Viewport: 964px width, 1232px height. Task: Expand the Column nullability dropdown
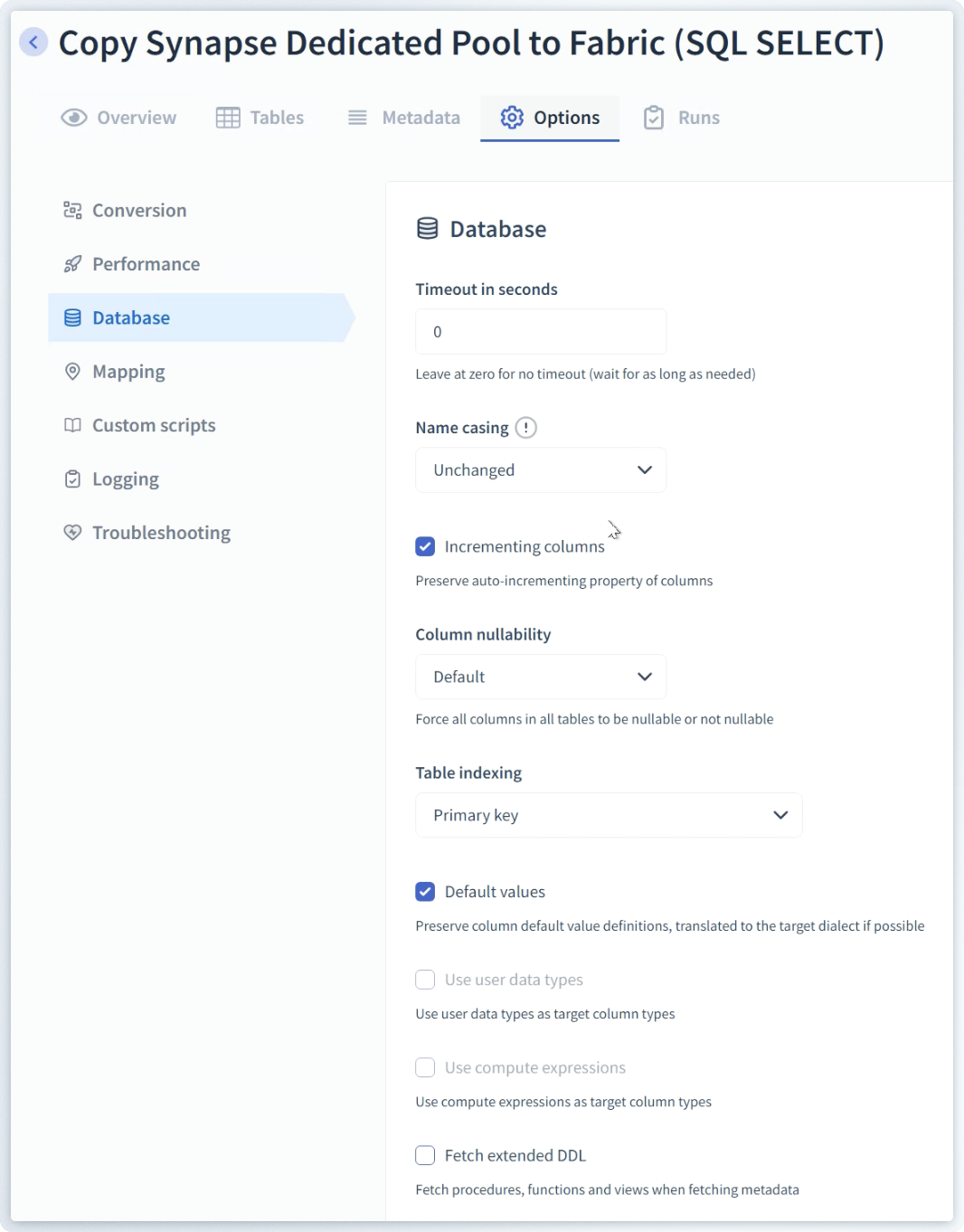click(x=541, y=677)
